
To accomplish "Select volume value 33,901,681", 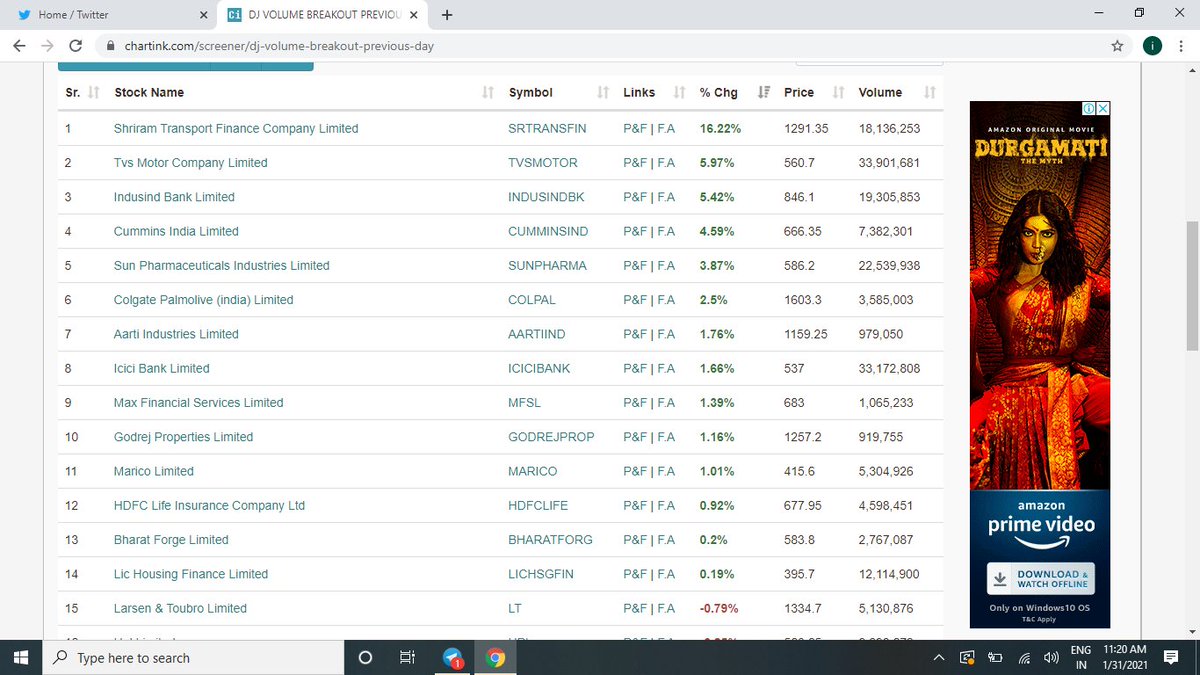I will coord(889,162).
